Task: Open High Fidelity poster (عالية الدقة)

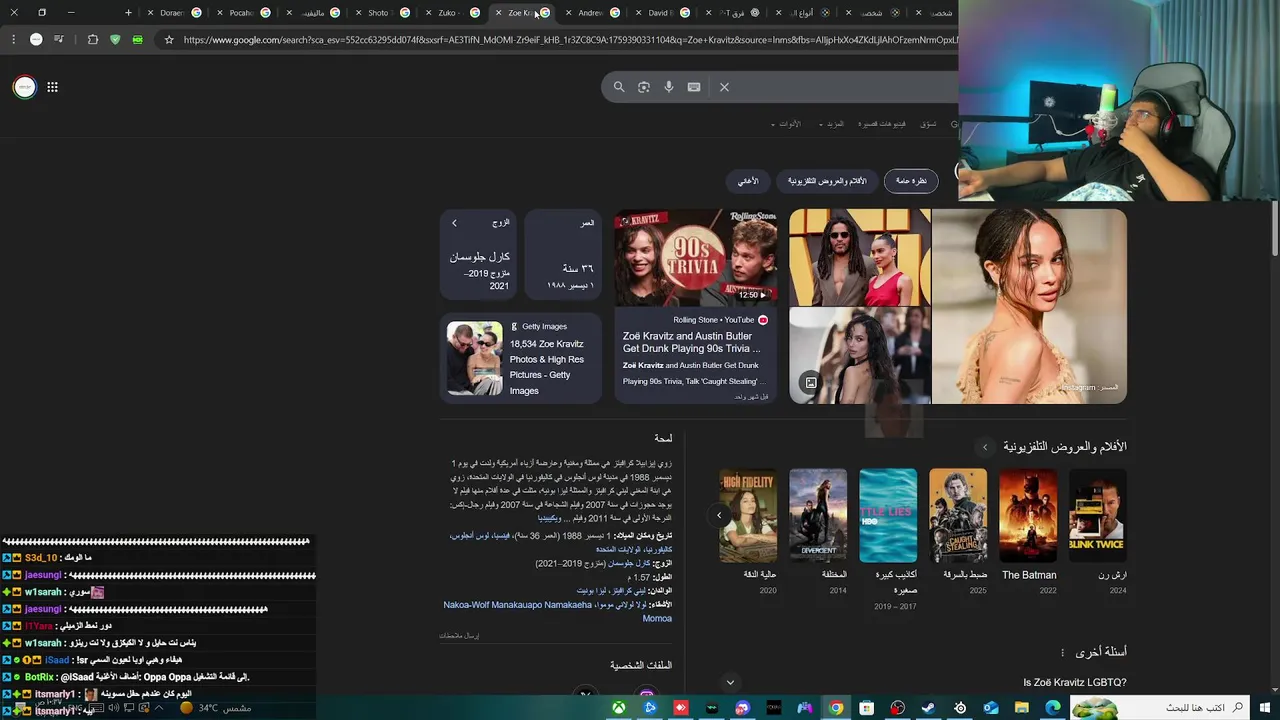Action: tap(748, 515)
